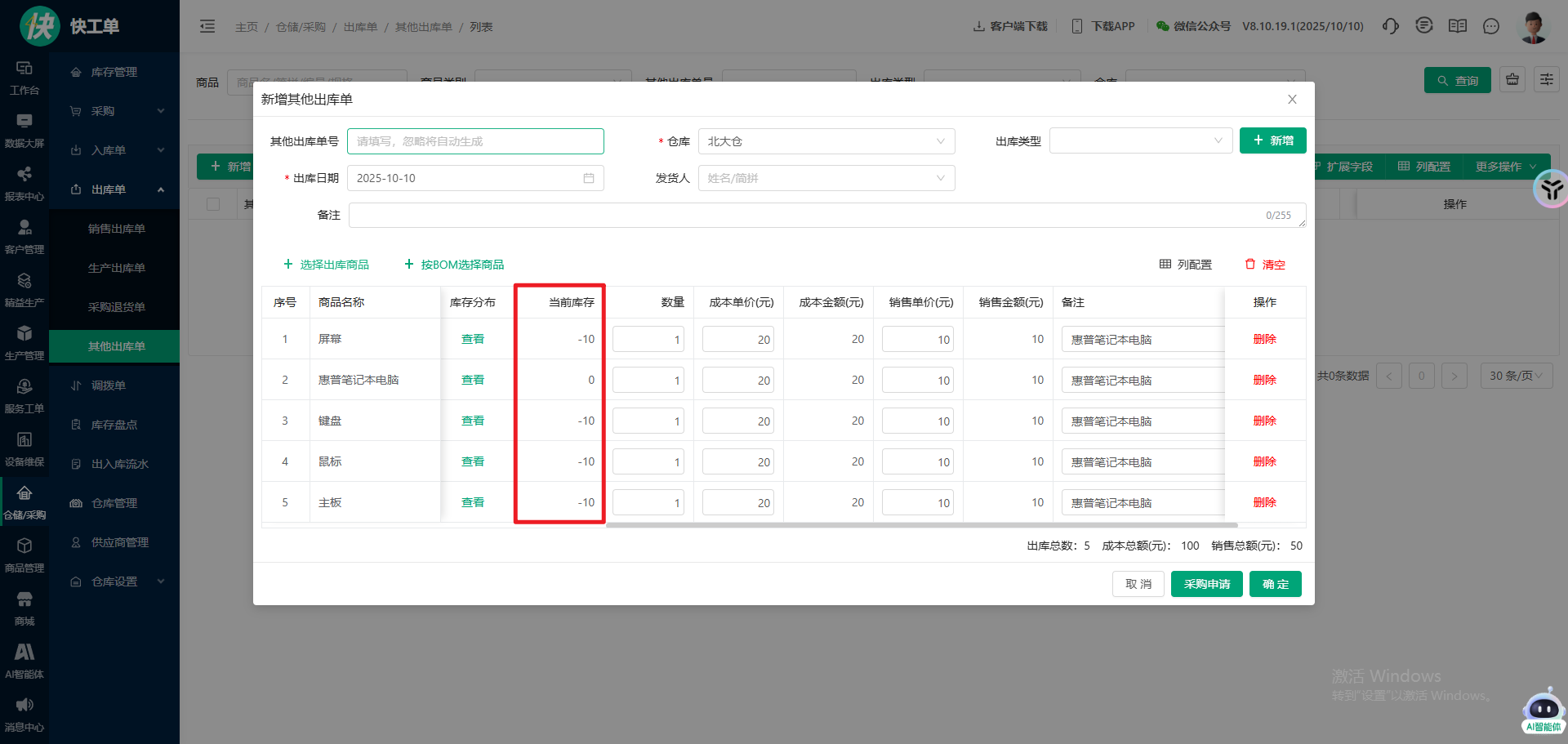Click the horizontal scrollbar under the table

[921, 525]
